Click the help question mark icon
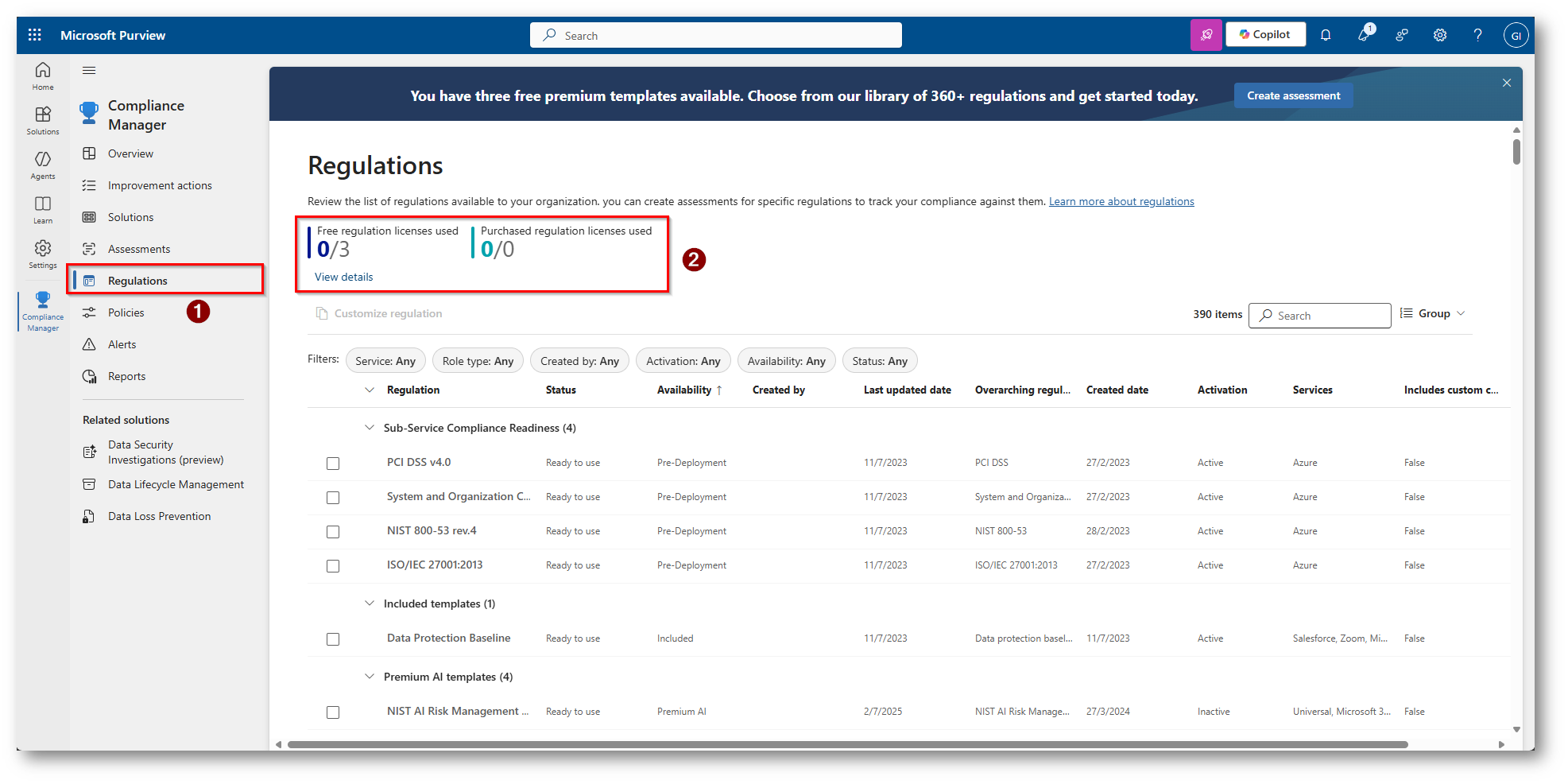The width and height of the screenshot is (1568, 784). point(1477,35)
